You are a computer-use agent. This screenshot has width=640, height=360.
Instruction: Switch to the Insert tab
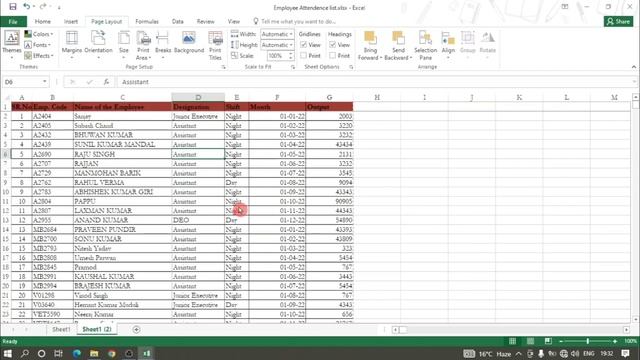click(x=71, y=22)
